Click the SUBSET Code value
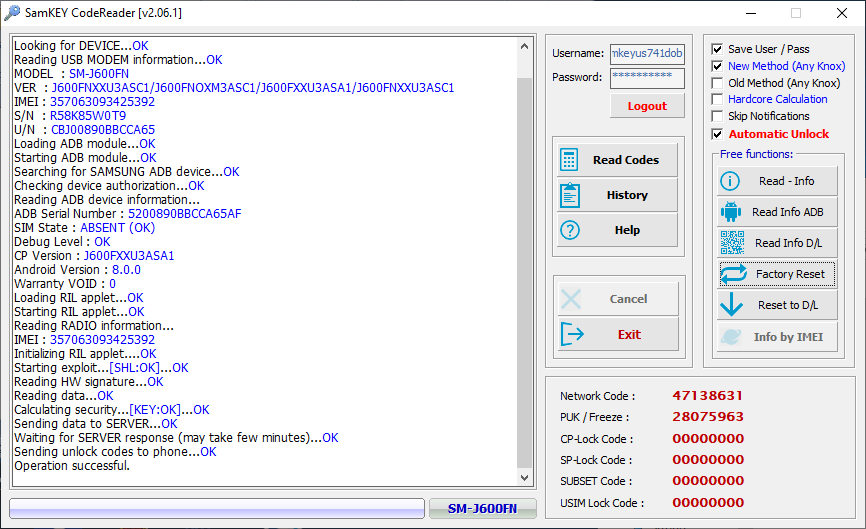The image size is (866, 529). click(x=708, y=481)
